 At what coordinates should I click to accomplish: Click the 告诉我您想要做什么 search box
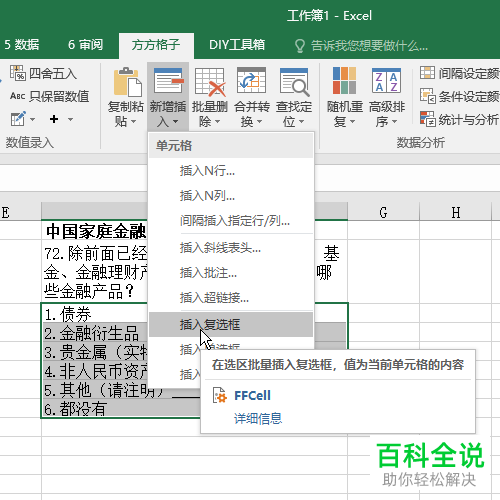tap(369, 46)
